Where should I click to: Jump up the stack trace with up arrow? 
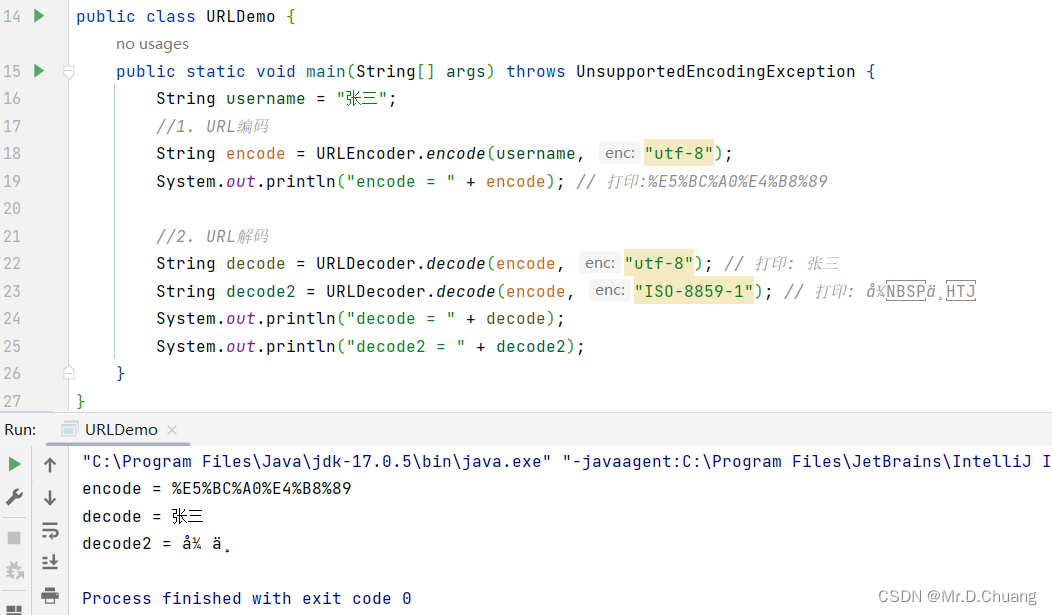[x=50, y=464]
